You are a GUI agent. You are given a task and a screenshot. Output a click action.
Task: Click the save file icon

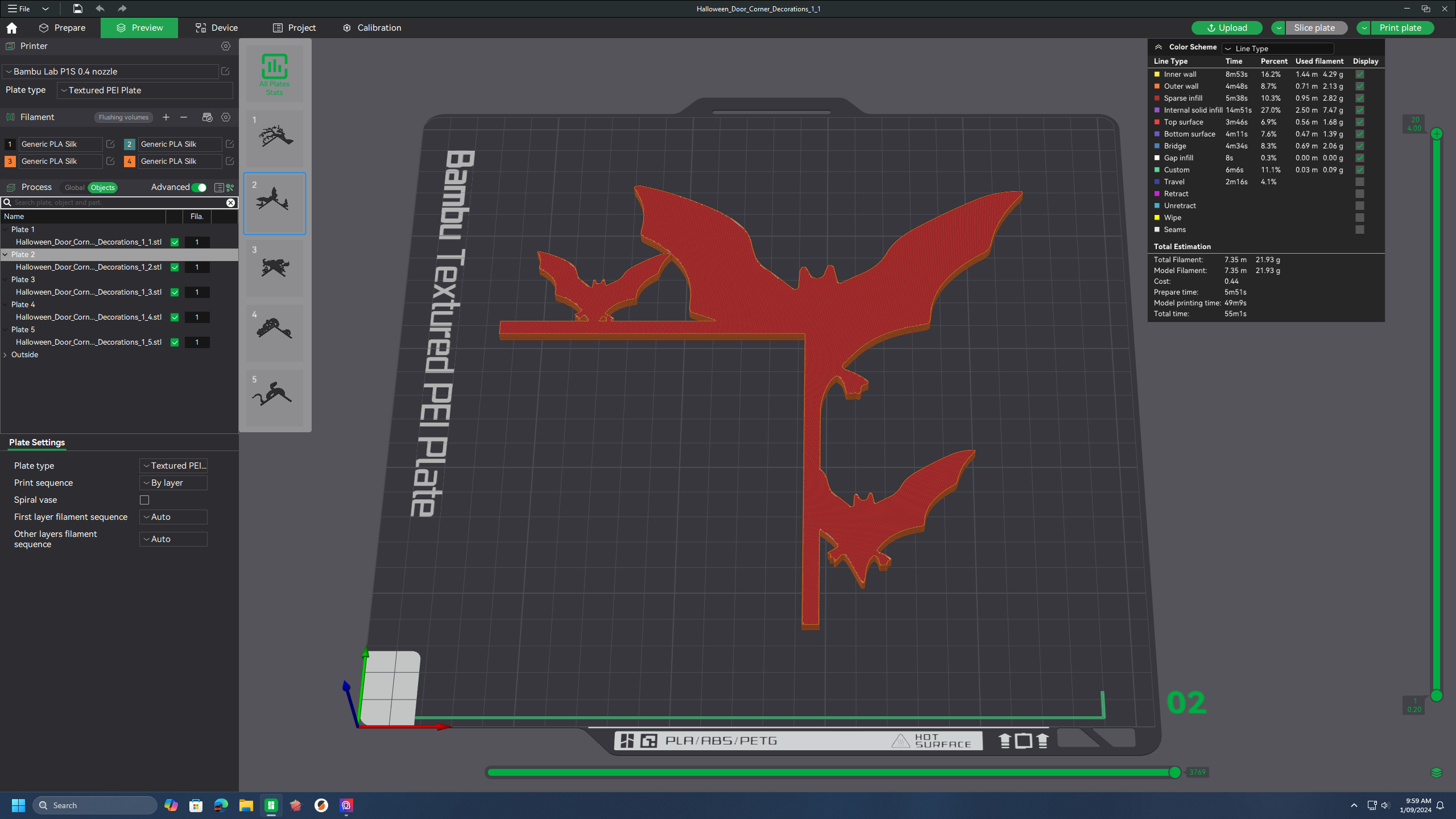pyautogui.click(x=77, y=9)
